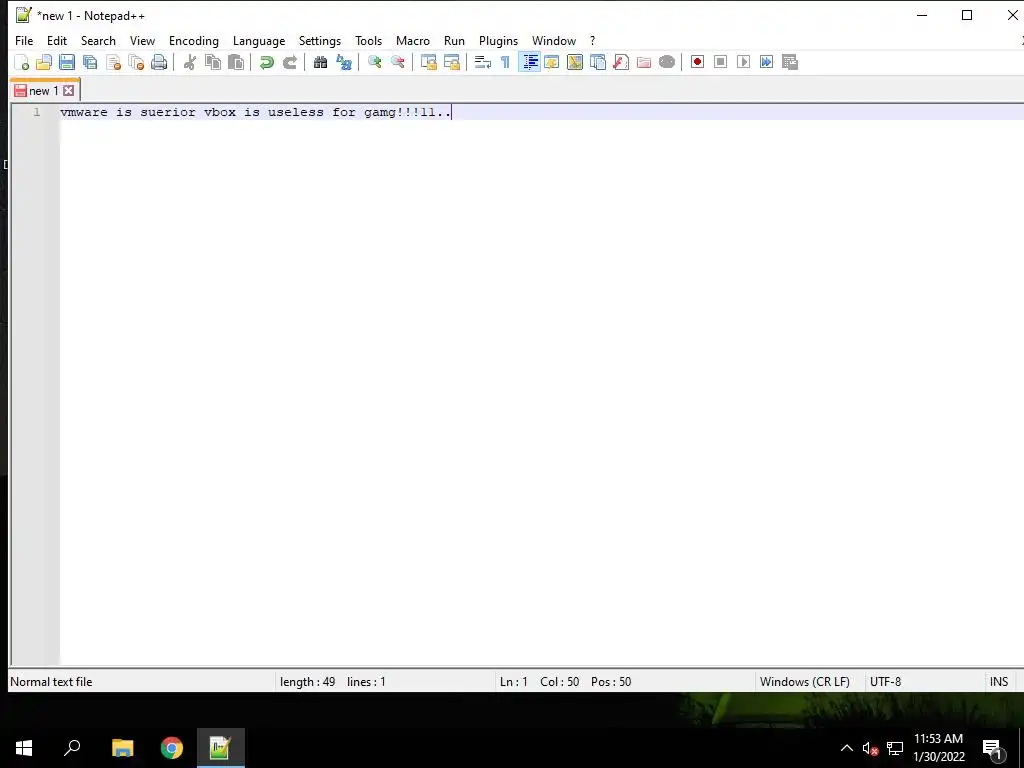Open the Plugins menu

tap(498, 40)
